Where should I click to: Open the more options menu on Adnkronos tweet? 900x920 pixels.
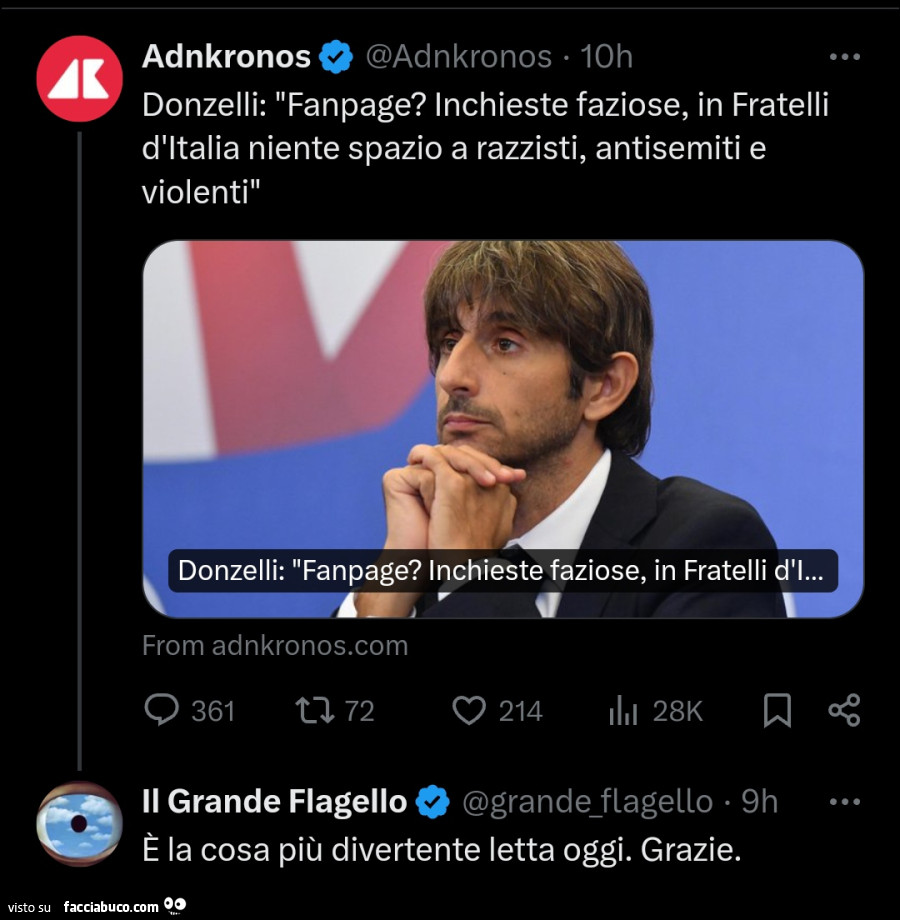click(846, 57)
